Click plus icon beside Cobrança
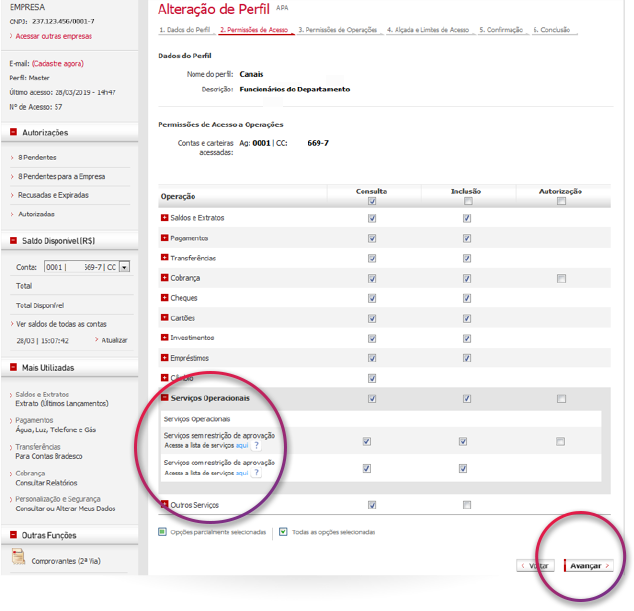Screen dimensions: 634x611 [165, 278]
